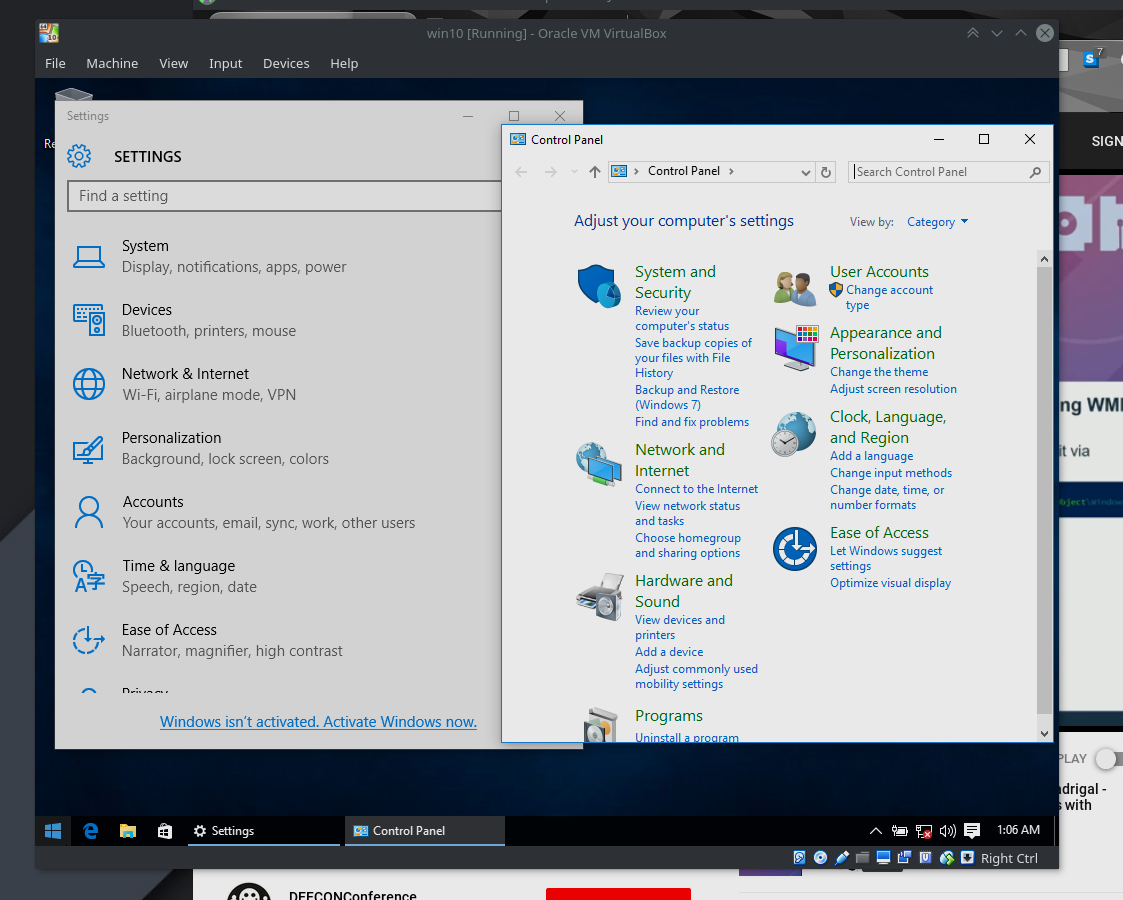Click Optimize visual display link
Image resolution: width=1123 pixels, height=900 pixels.
(890, 583)
